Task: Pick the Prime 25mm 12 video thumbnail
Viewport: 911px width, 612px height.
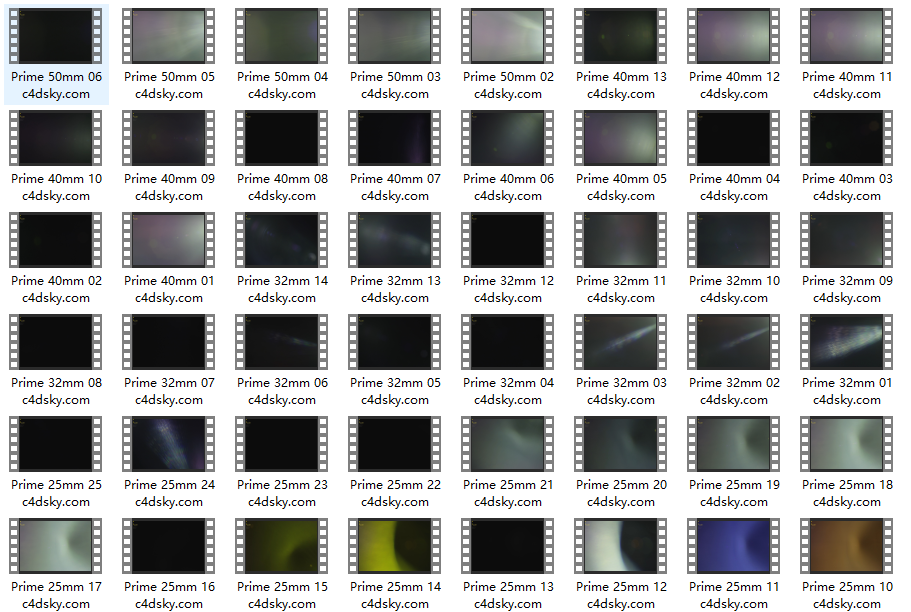Action: pos(621,546)
